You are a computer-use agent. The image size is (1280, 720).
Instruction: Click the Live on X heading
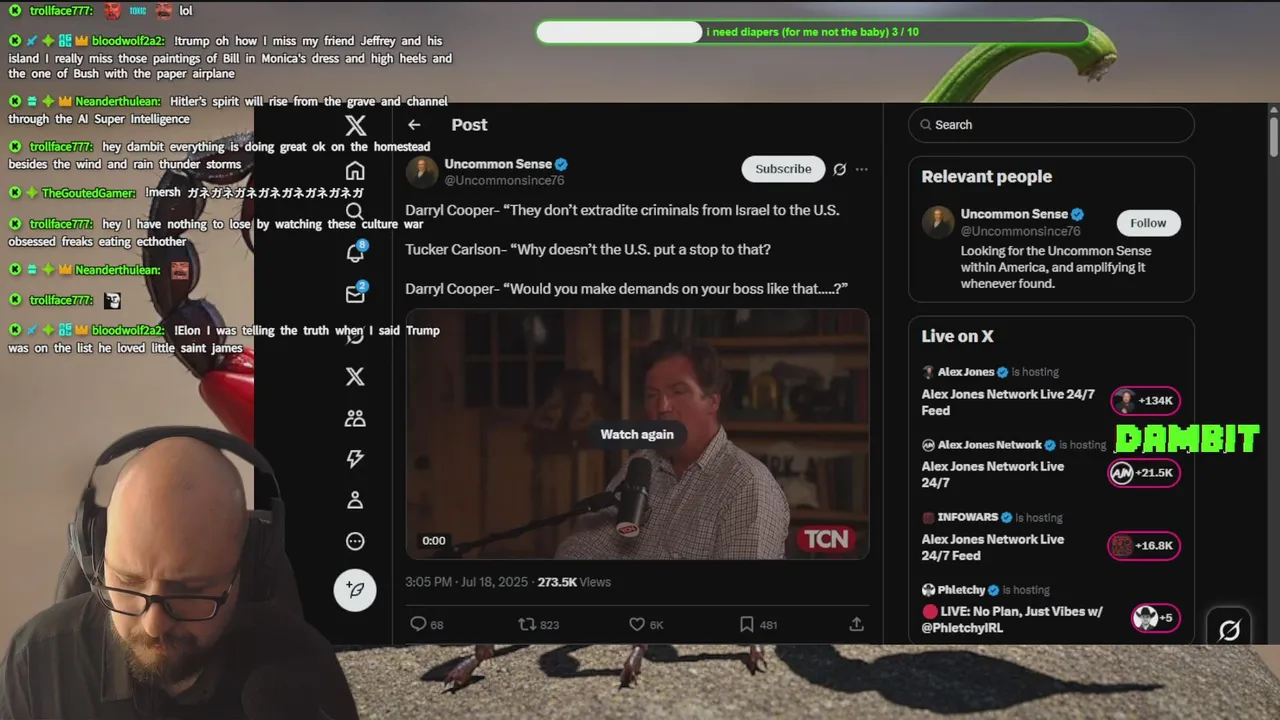tap(957, 337)
